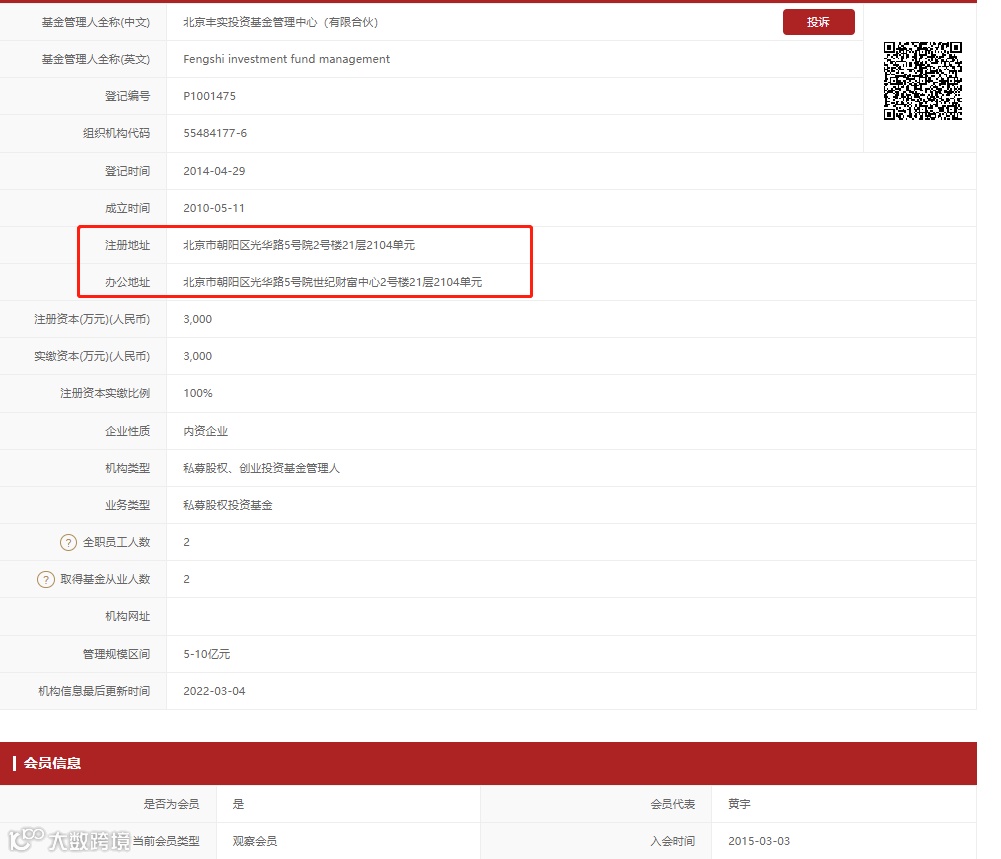This screenshot has width=1001, height=859.
Task: Select the paid-in ratio 100%
Action: tap(198, 393)
